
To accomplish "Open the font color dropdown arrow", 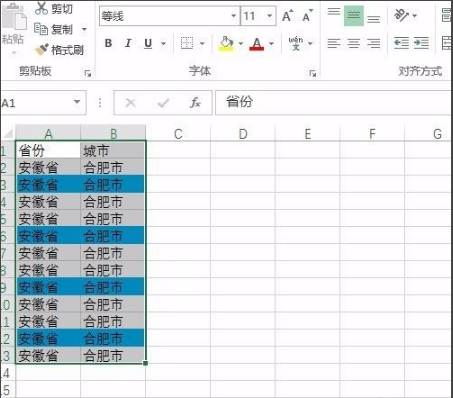I will click(x=271, y=44).
